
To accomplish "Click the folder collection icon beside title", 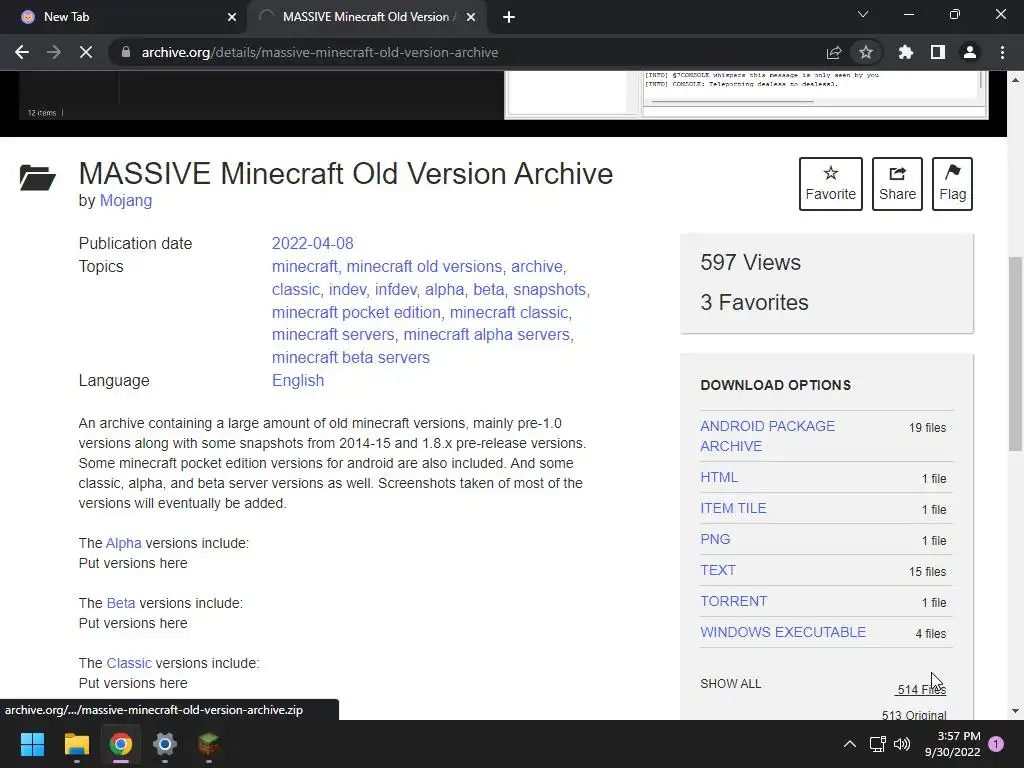I will (x=37, y=177).
